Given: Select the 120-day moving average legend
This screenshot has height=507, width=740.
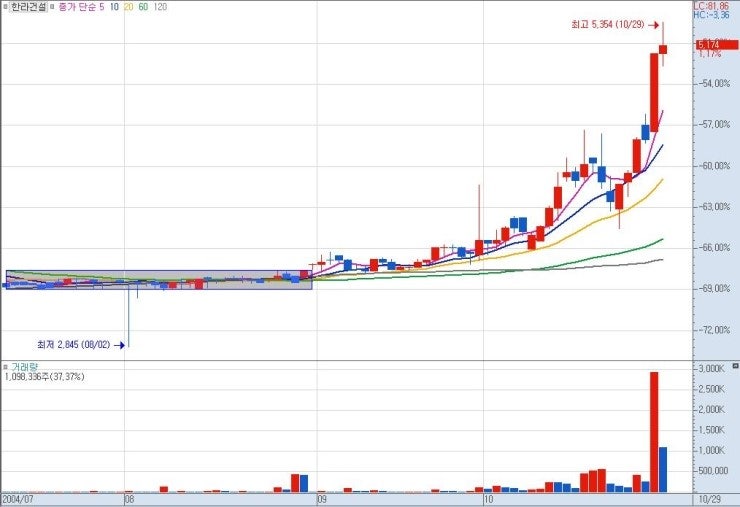Looking at the screenshot, I should [x=160, y=7].
